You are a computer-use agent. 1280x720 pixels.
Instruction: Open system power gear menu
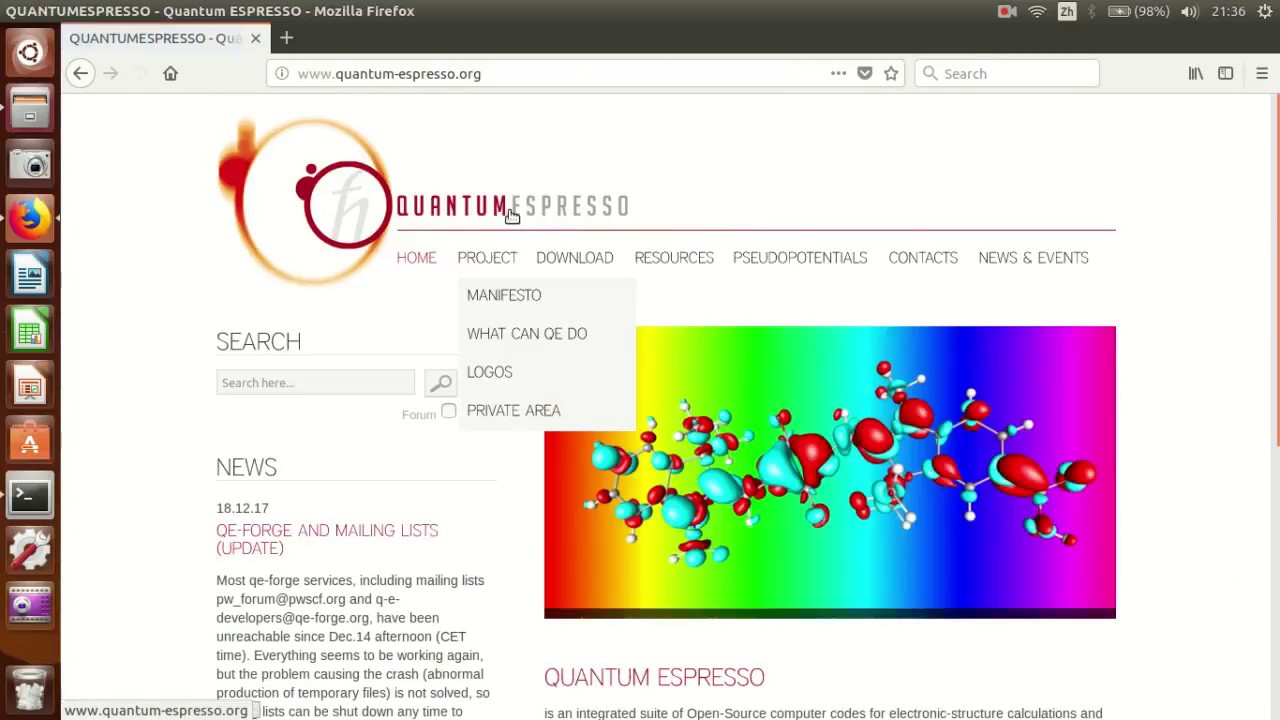[x=1265, y=11]
